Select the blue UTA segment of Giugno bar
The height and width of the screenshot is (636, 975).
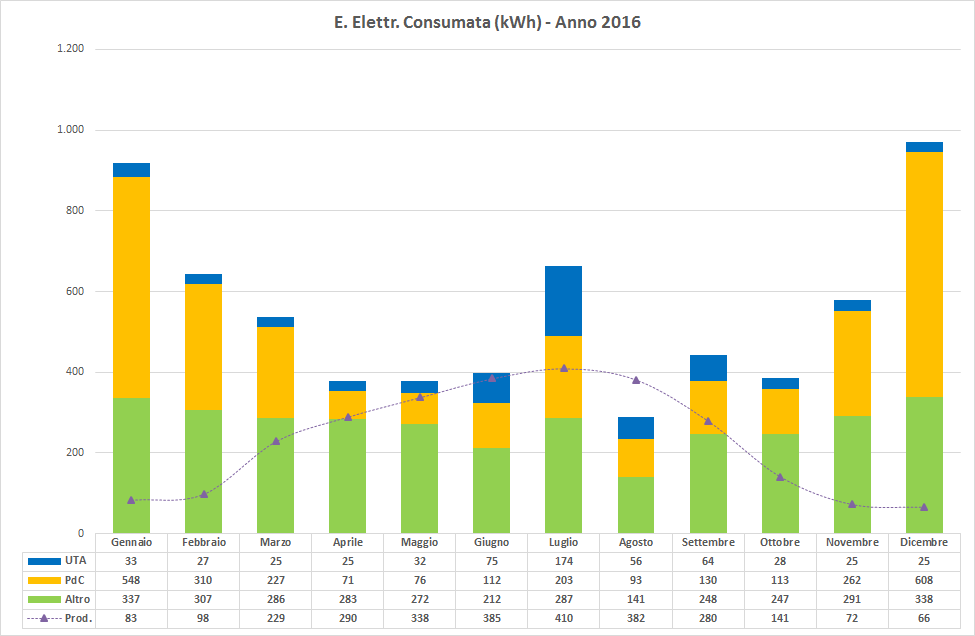pos(492,388)
